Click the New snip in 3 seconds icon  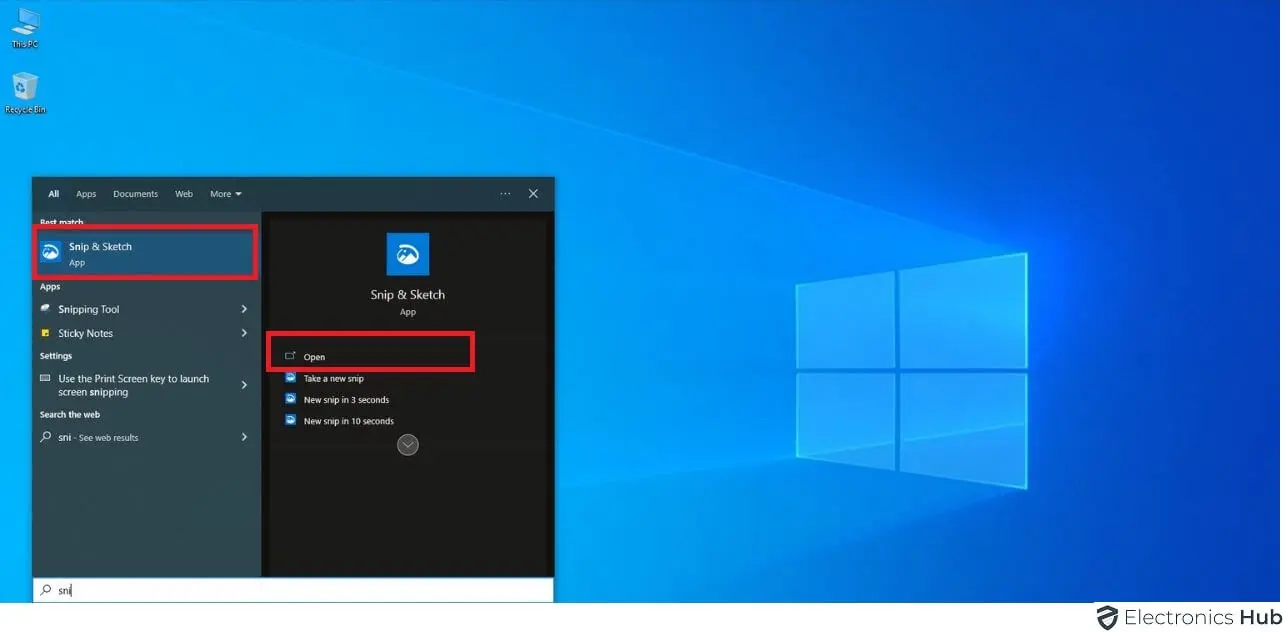coord(291,400)
